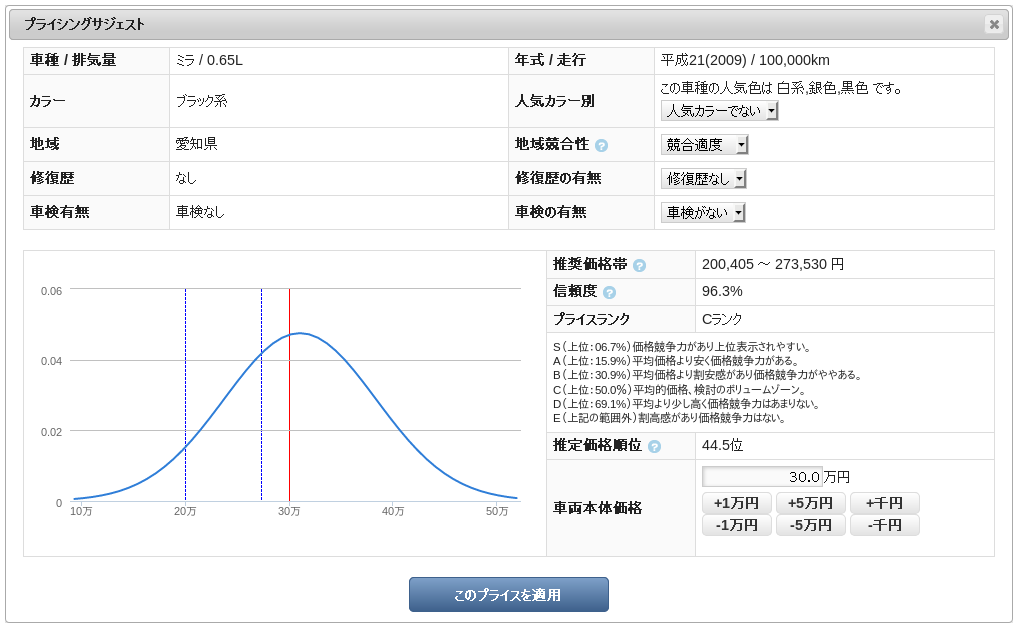
Task: Click the help icon next to 地域競合性
Action: pyautogui.click(x=601, y=145)
